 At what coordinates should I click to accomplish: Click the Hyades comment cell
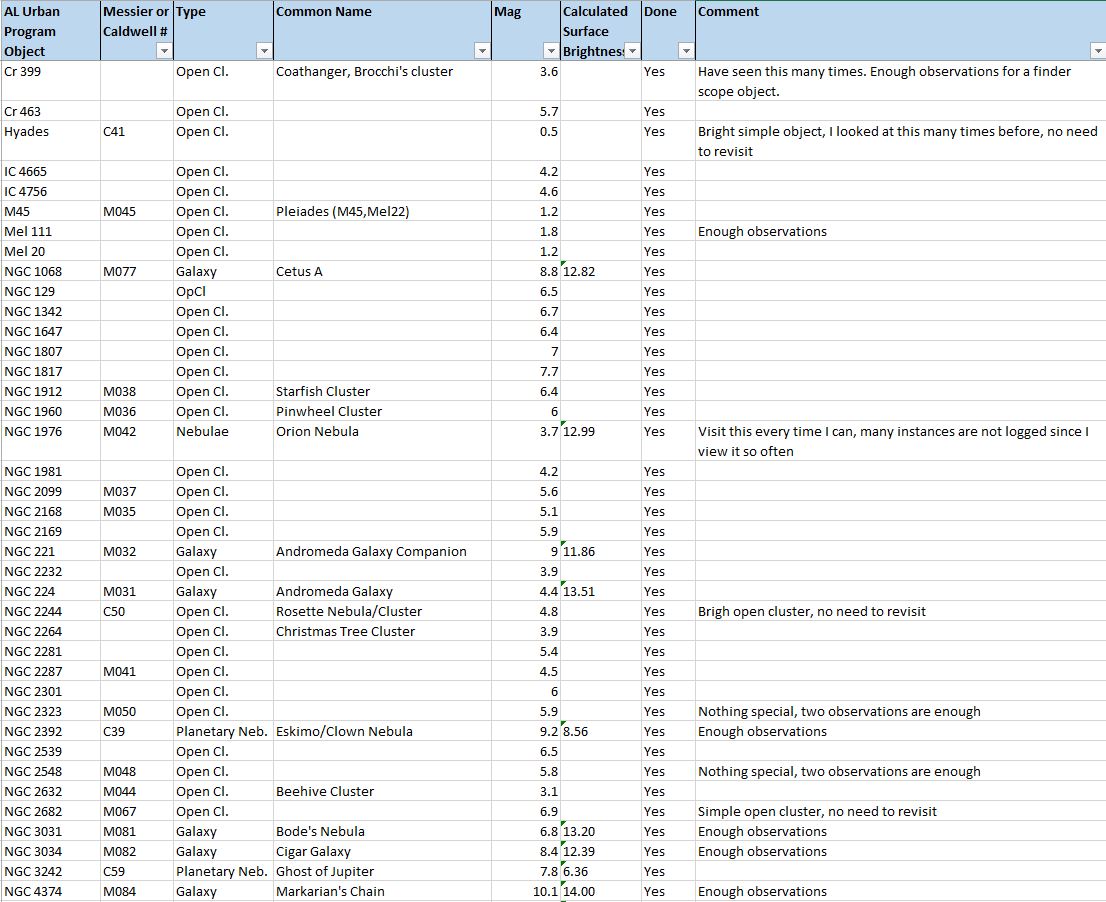point(898,141)
